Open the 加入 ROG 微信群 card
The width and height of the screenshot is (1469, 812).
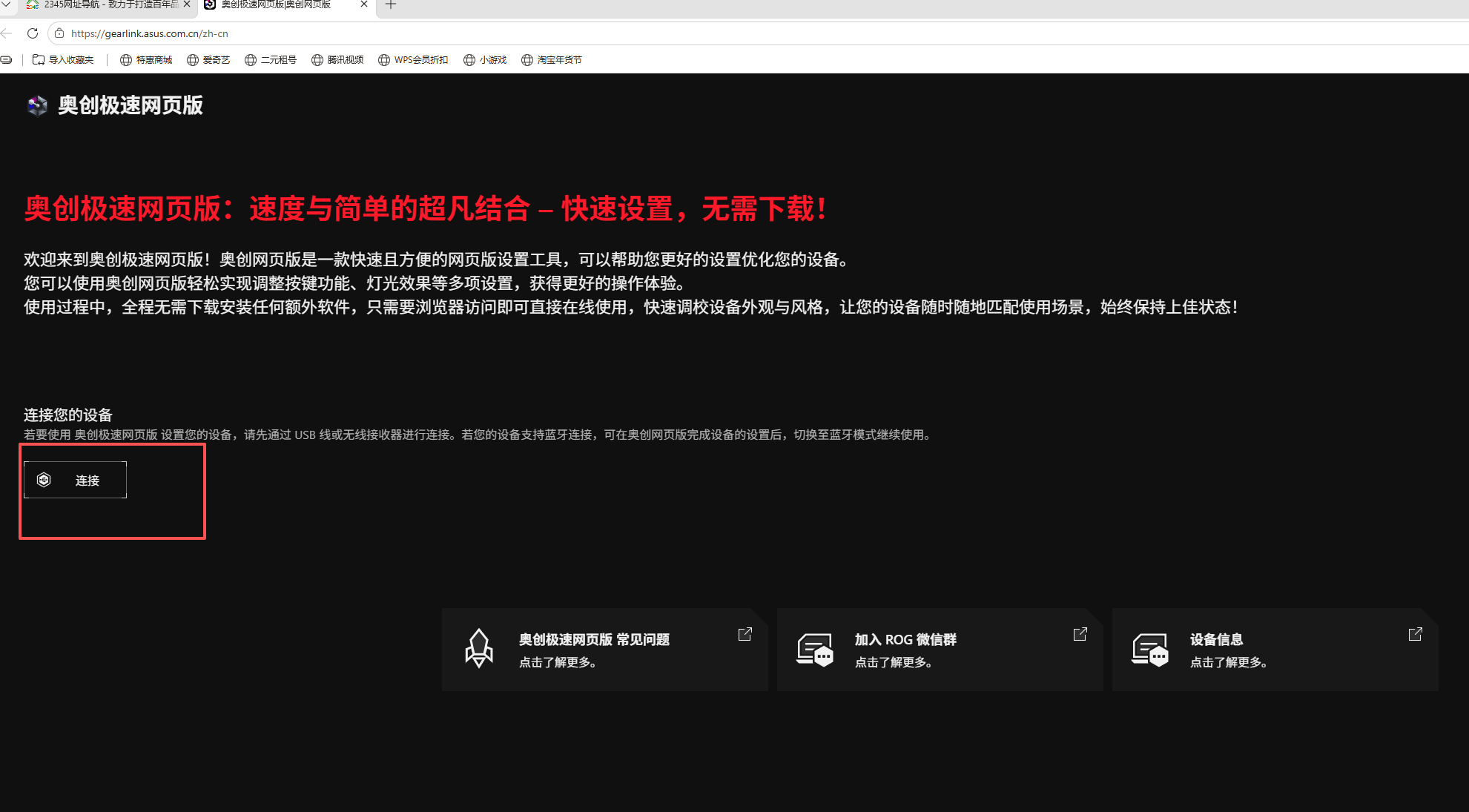[x=940, y=650]
